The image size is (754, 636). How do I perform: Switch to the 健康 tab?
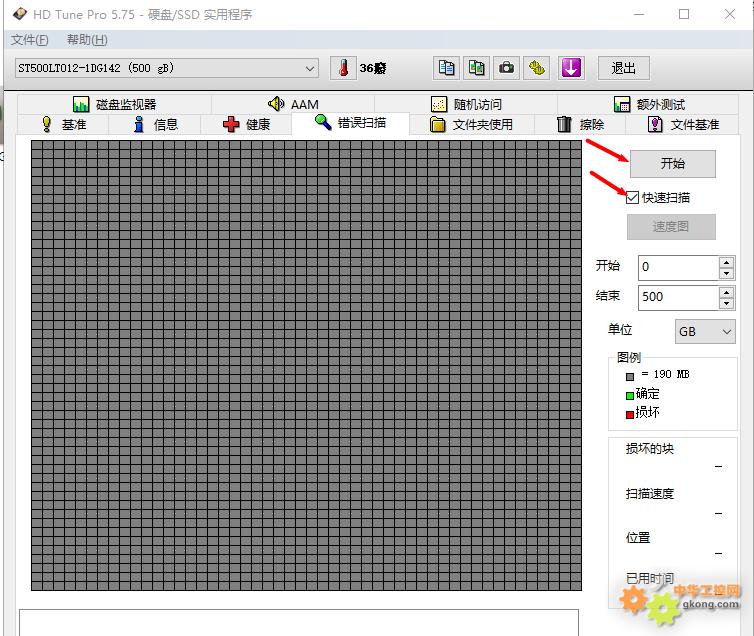click(246, 125)
